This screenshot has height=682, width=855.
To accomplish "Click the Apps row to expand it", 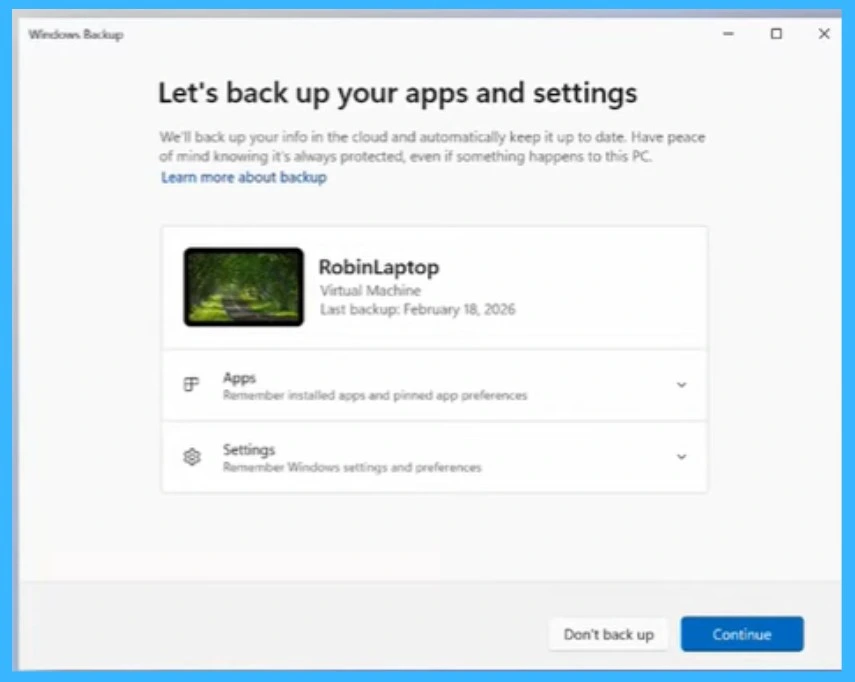I will click(x=430, y=384).
